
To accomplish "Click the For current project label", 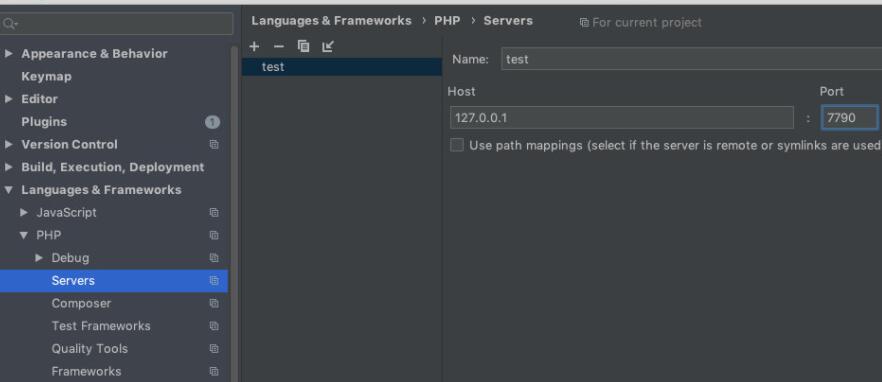I will [647, 23].
